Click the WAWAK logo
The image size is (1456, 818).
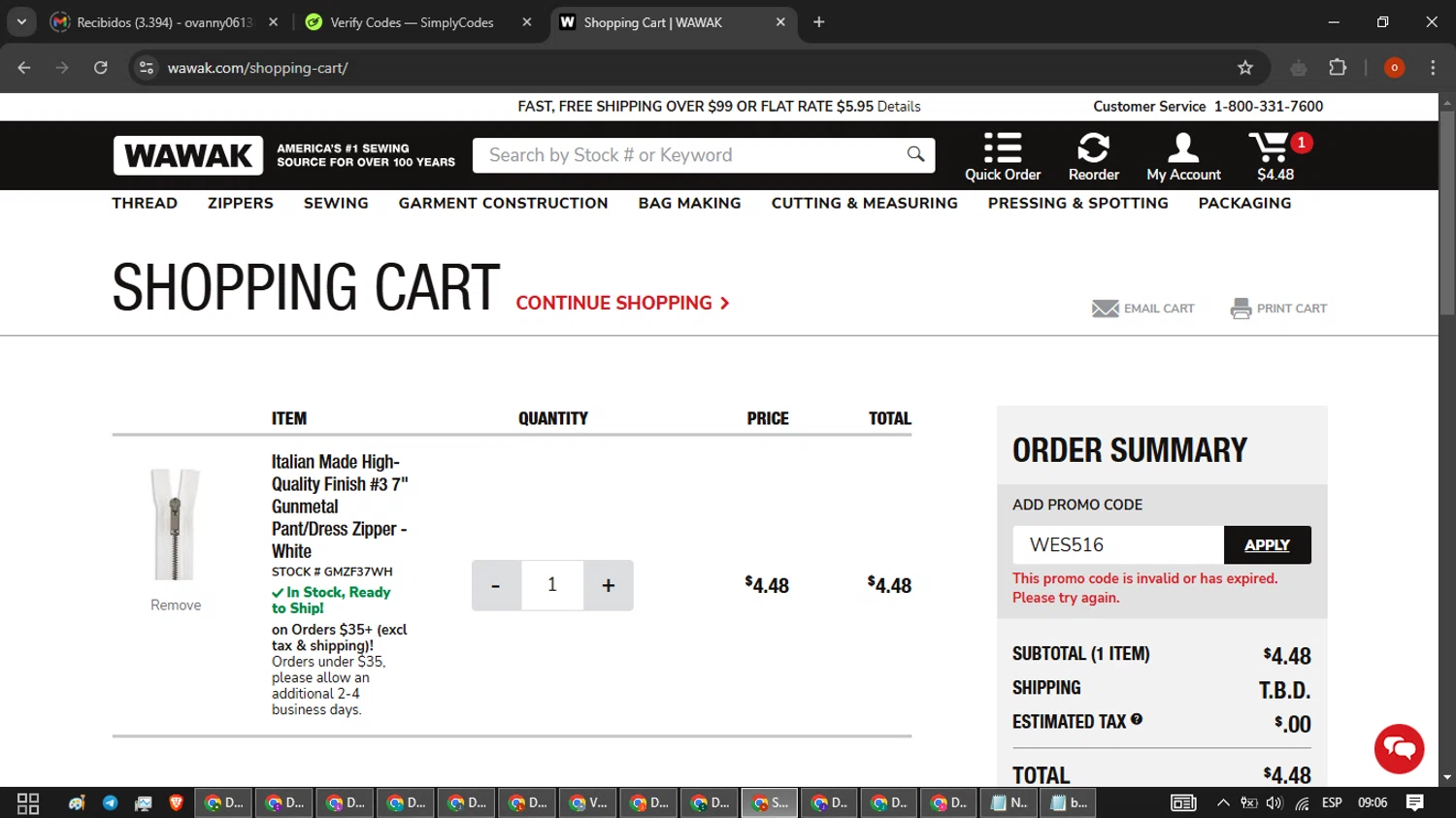pos(187,155)
